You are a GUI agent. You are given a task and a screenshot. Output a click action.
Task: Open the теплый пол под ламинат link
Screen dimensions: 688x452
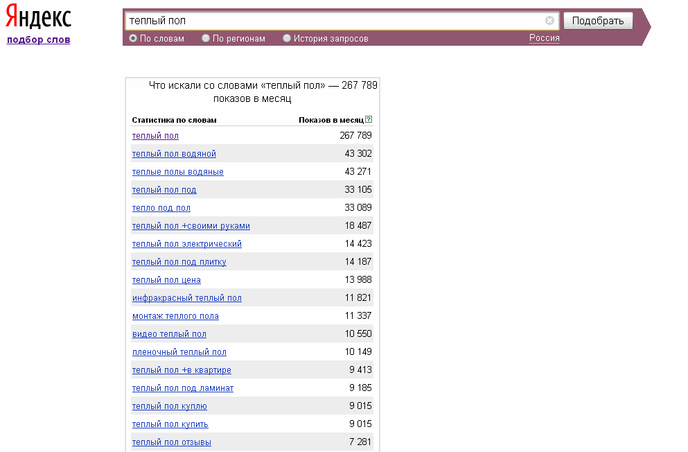183,388
